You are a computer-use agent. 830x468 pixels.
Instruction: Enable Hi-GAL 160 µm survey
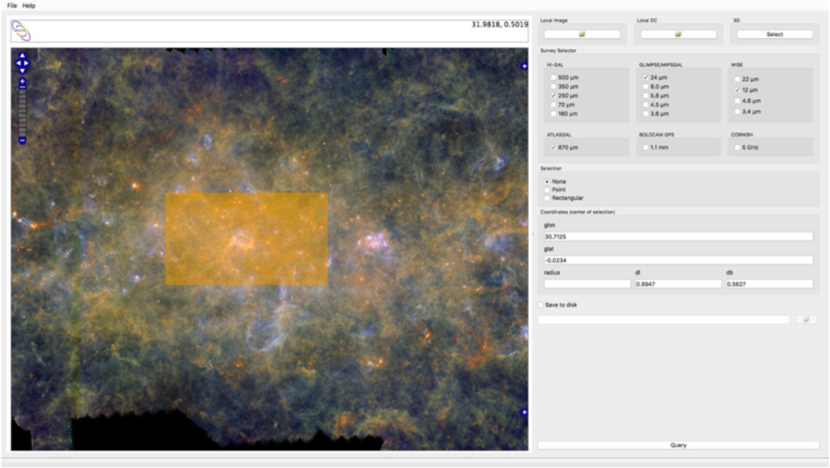[554, 113]
